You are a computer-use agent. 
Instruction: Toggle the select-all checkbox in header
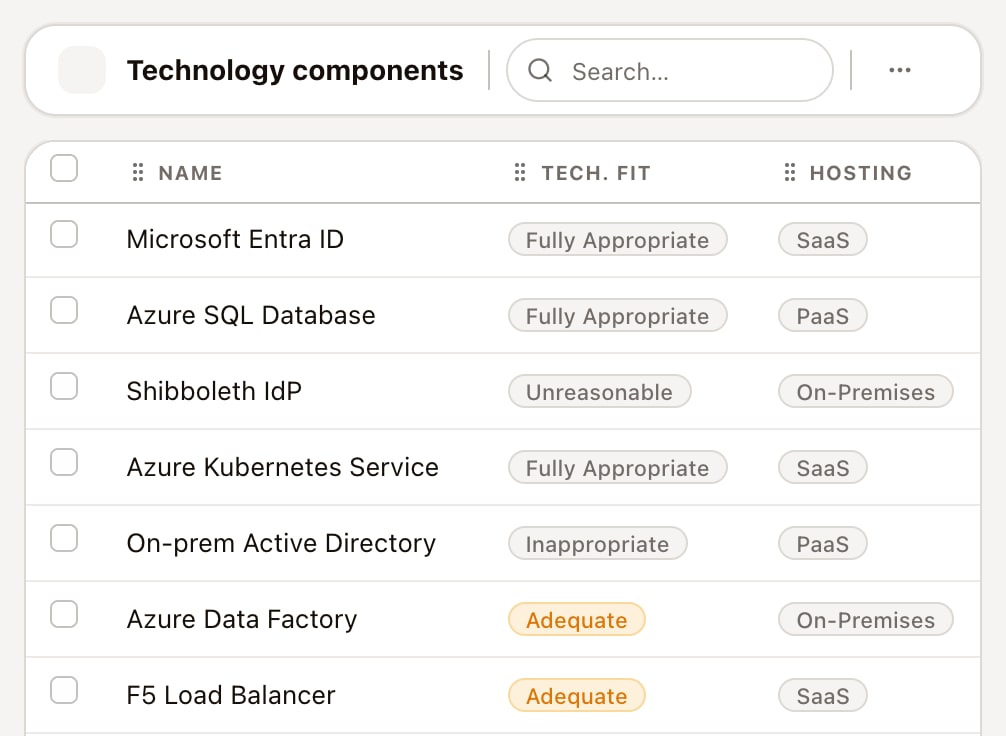(64, 168)
